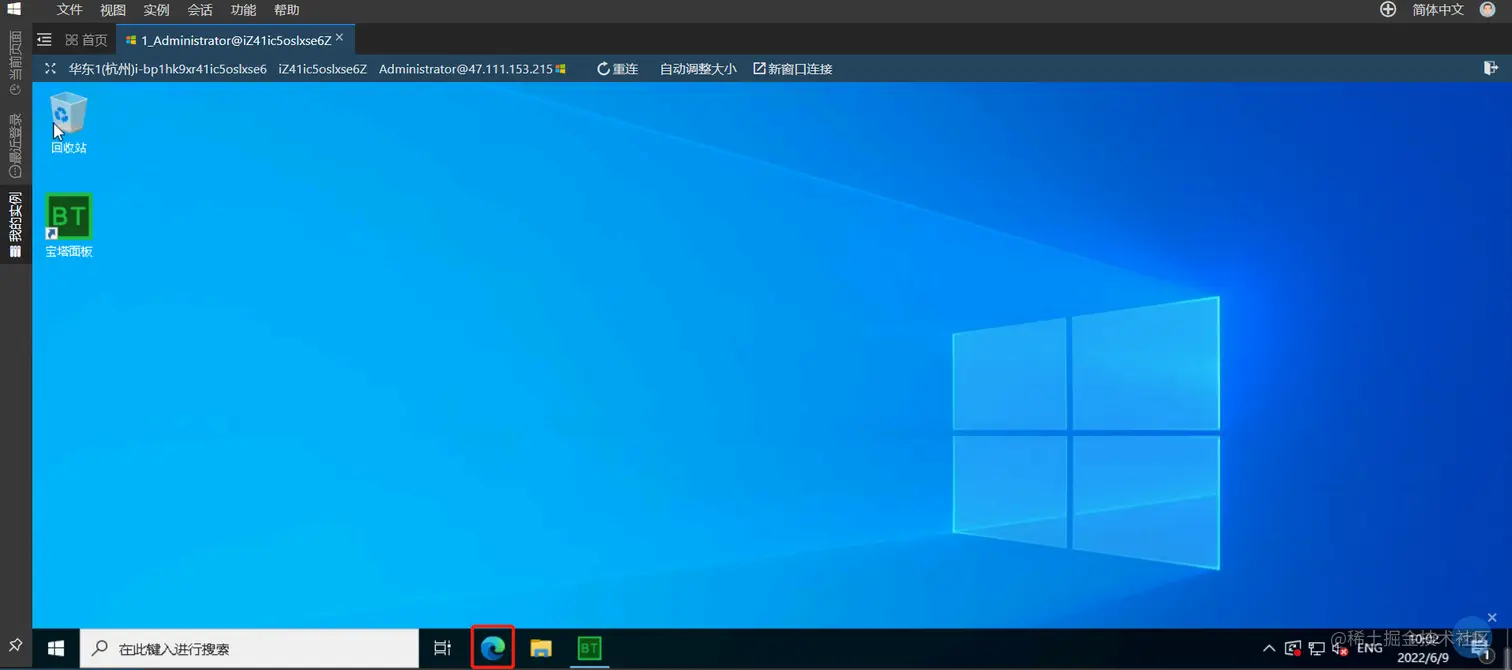
Task: Open the 功能 menu
Action: click(x=243, y=10)
